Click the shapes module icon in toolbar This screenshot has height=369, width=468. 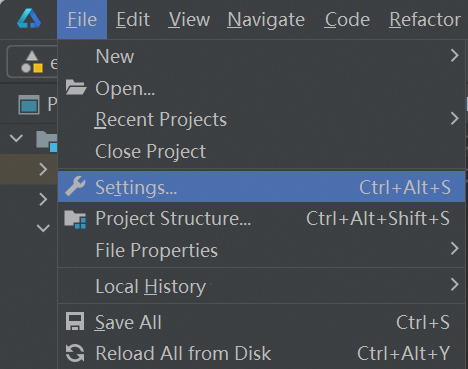(x=32, y=62)
